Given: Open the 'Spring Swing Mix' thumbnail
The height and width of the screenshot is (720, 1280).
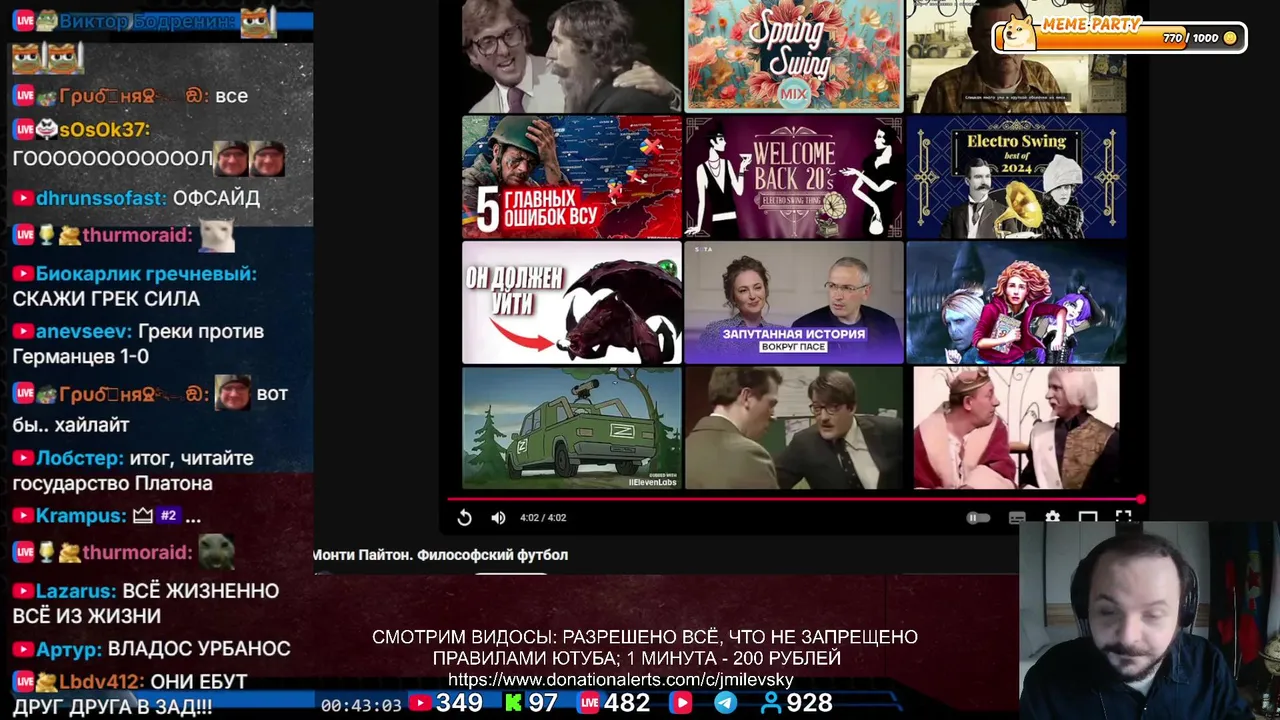Looking at the screenshot, I should tap(794, 56).
